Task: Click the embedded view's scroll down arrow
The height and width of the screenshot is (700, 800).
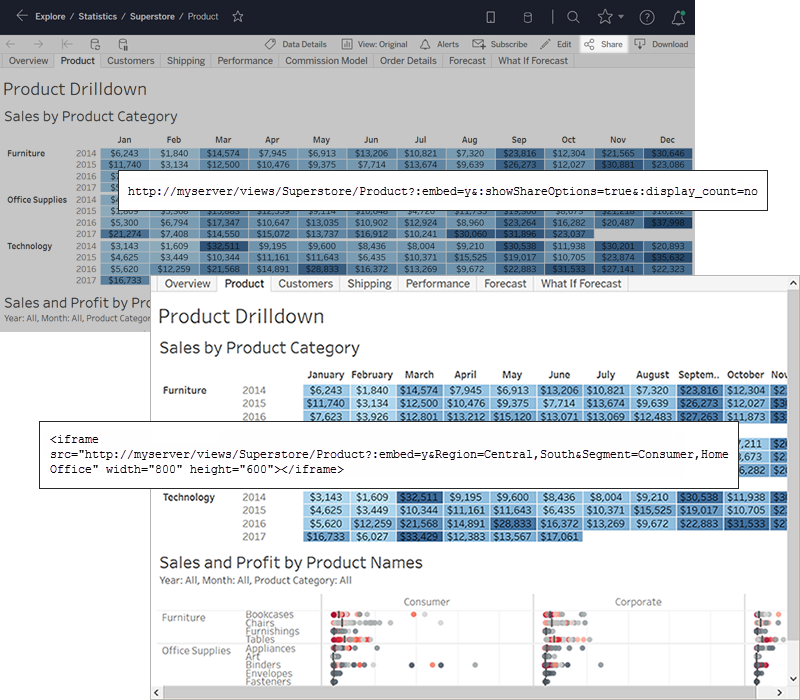Action: point(793,679)
